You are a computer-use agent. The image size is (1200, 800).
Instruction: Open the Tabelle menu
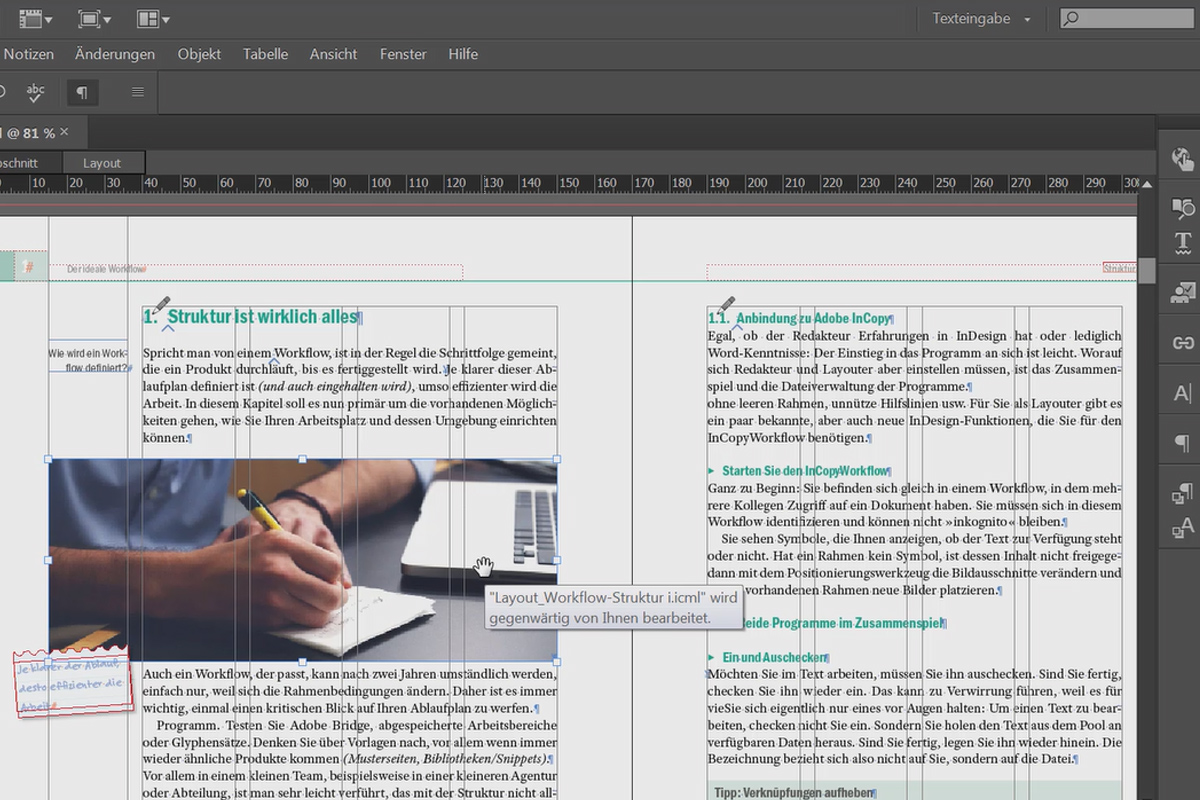coord(265,54)
